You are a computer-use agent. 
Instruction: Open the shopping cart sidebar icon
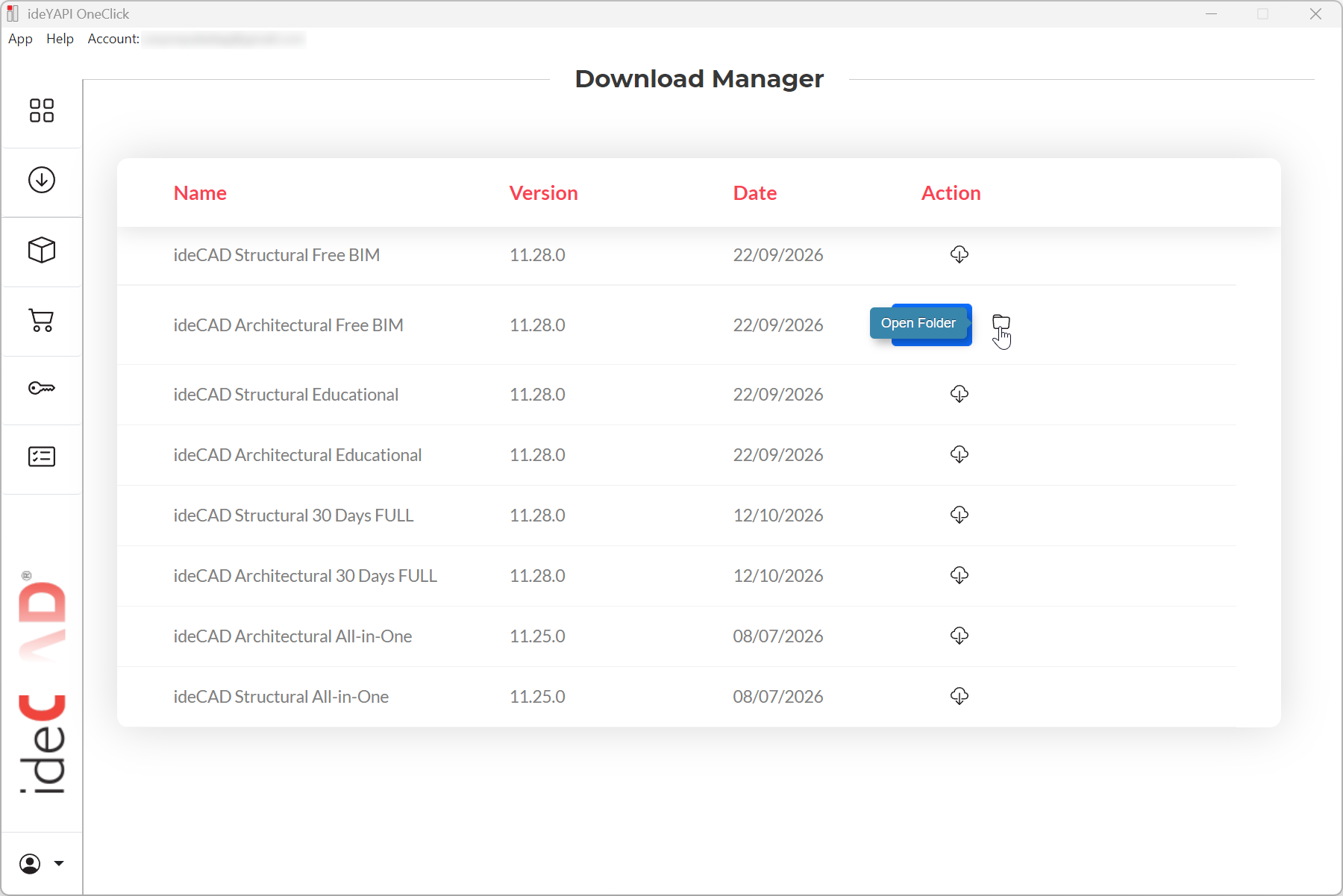coord(42,320)
